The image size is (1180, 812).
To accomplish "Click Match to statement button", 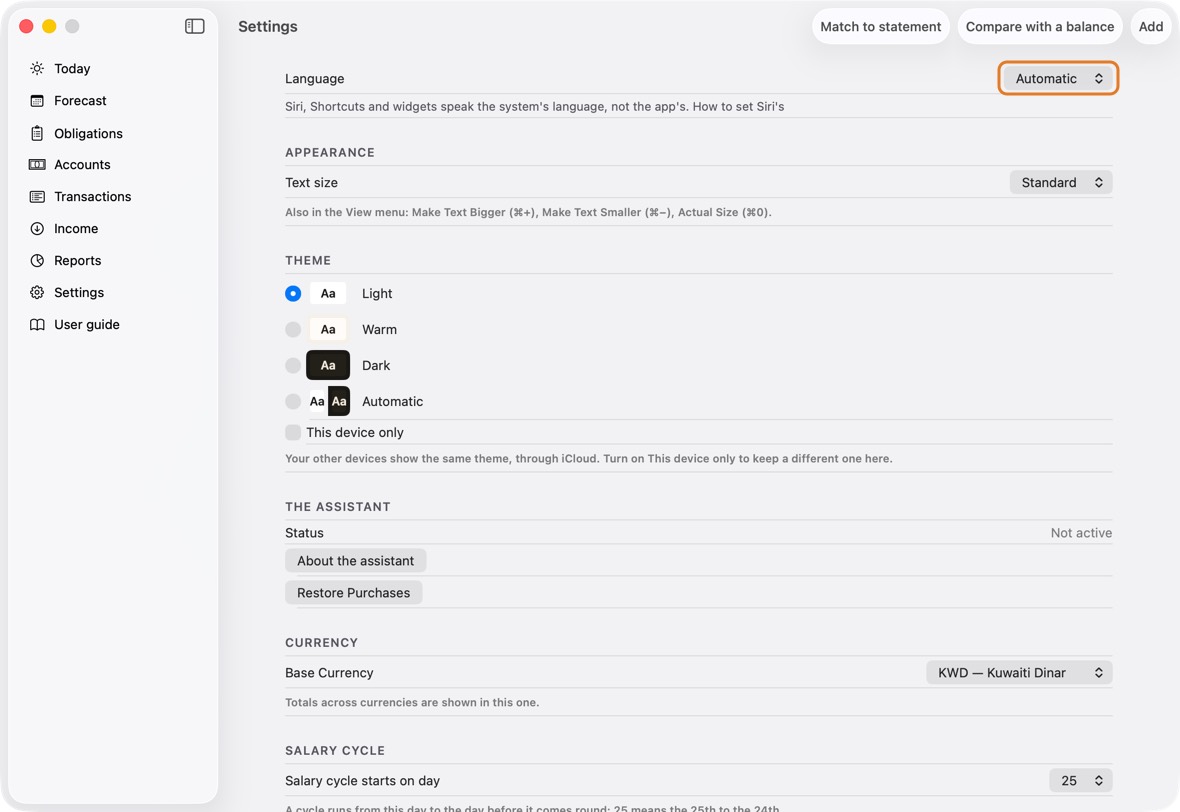I will 880,26.
